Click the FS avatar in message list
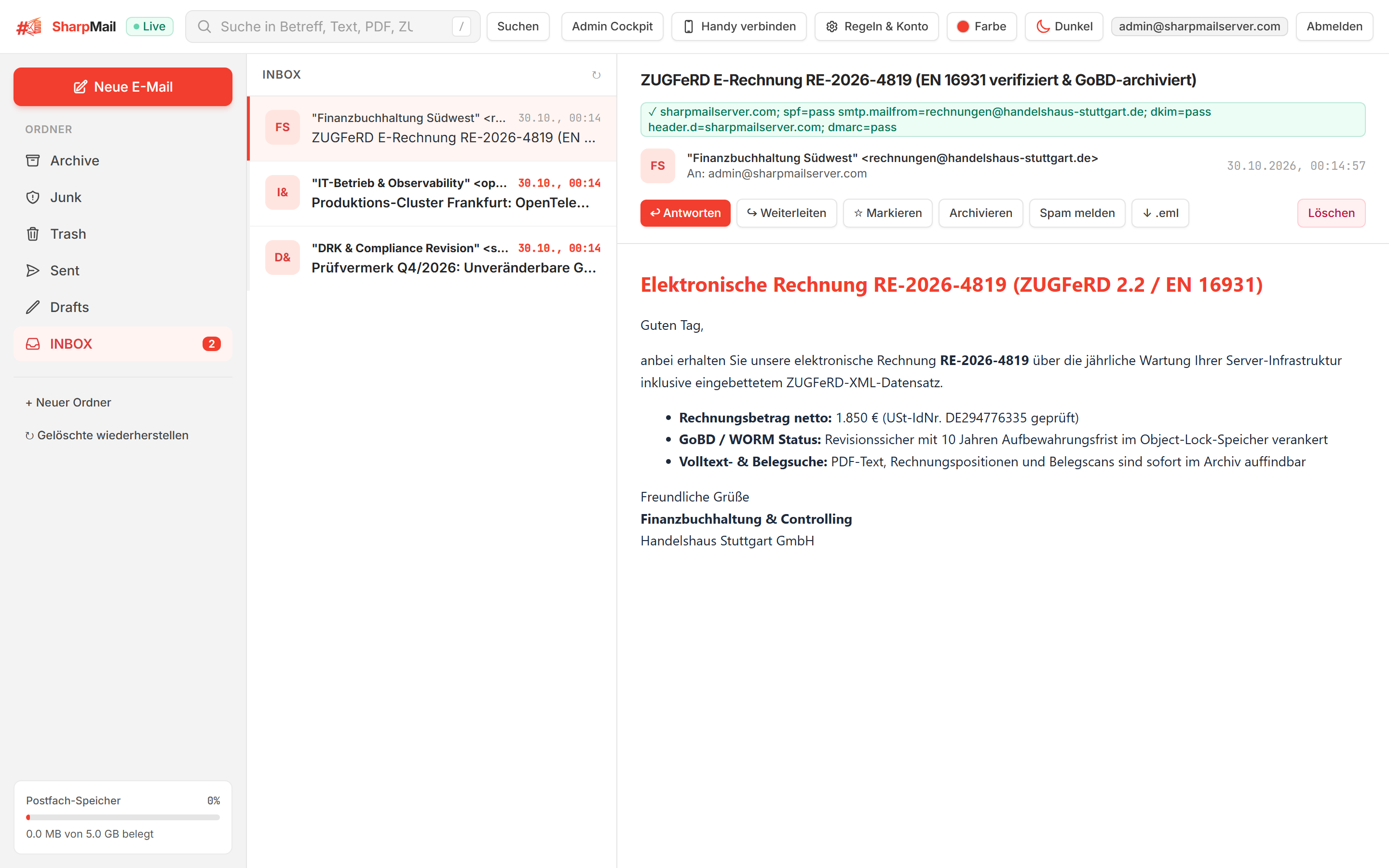The image size is (1389, 868). coord(283,127)
